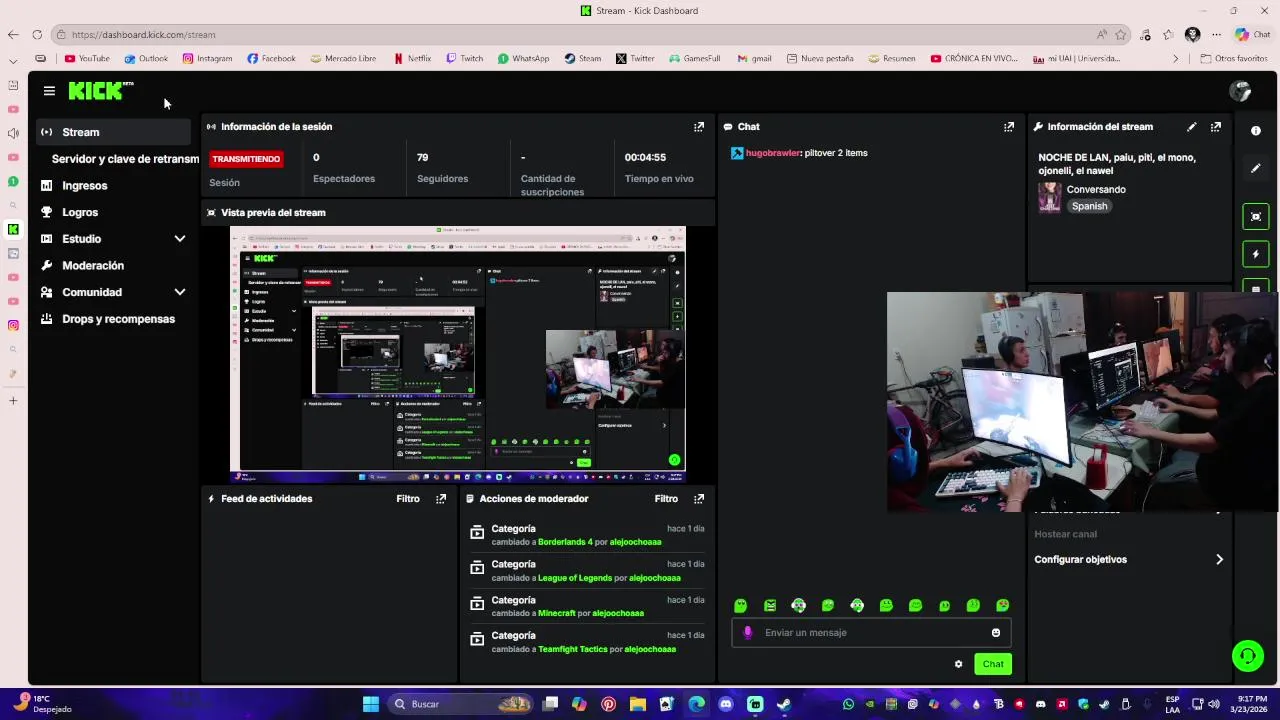This screenshot has height=720, width=1280.
Task: Open taskbar volume control
Action: coord(1215,704)
